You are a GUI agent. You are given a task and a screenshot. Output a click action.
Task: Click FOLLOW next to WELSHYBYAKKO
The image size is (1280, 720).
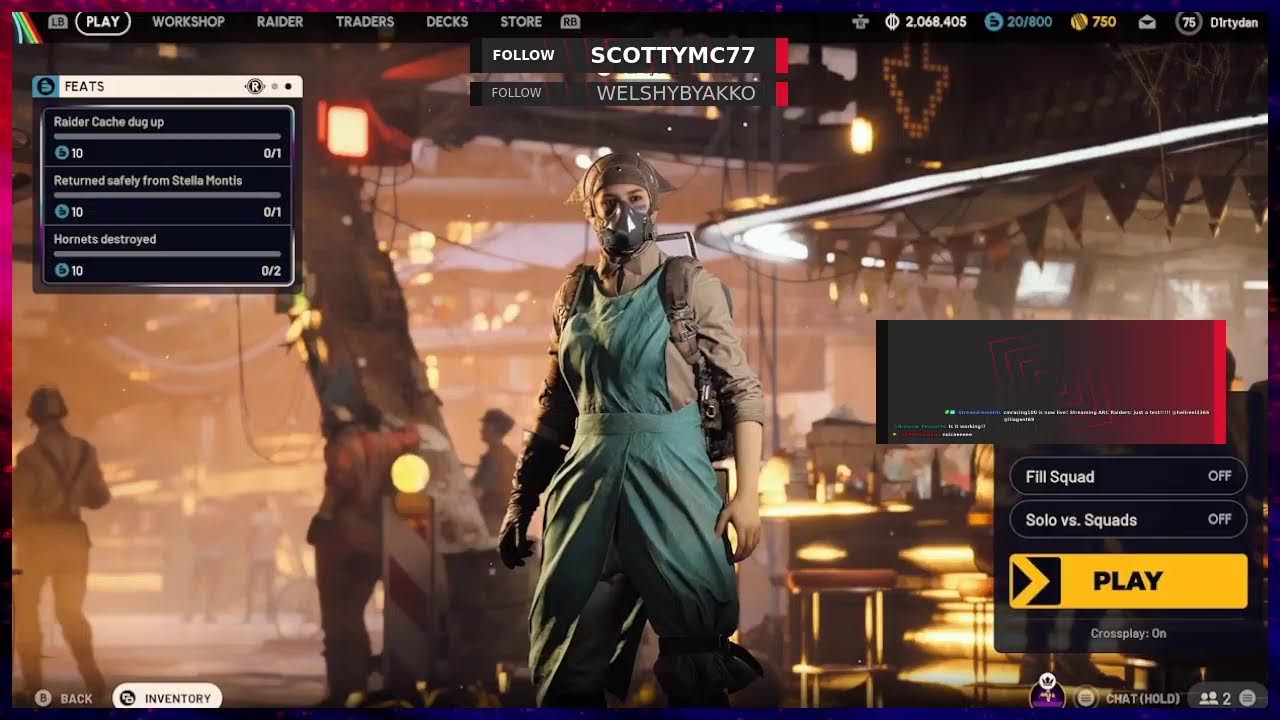click(516, 93)
